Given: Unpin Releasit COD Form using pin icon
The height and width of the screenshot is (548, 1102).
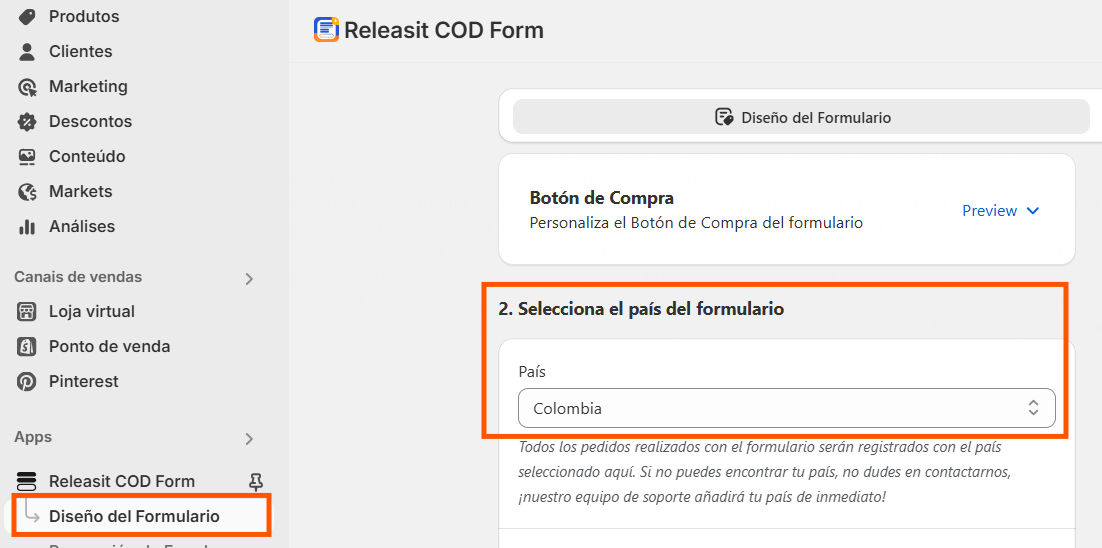Looking at the screenshot, I should coord(256,482).
